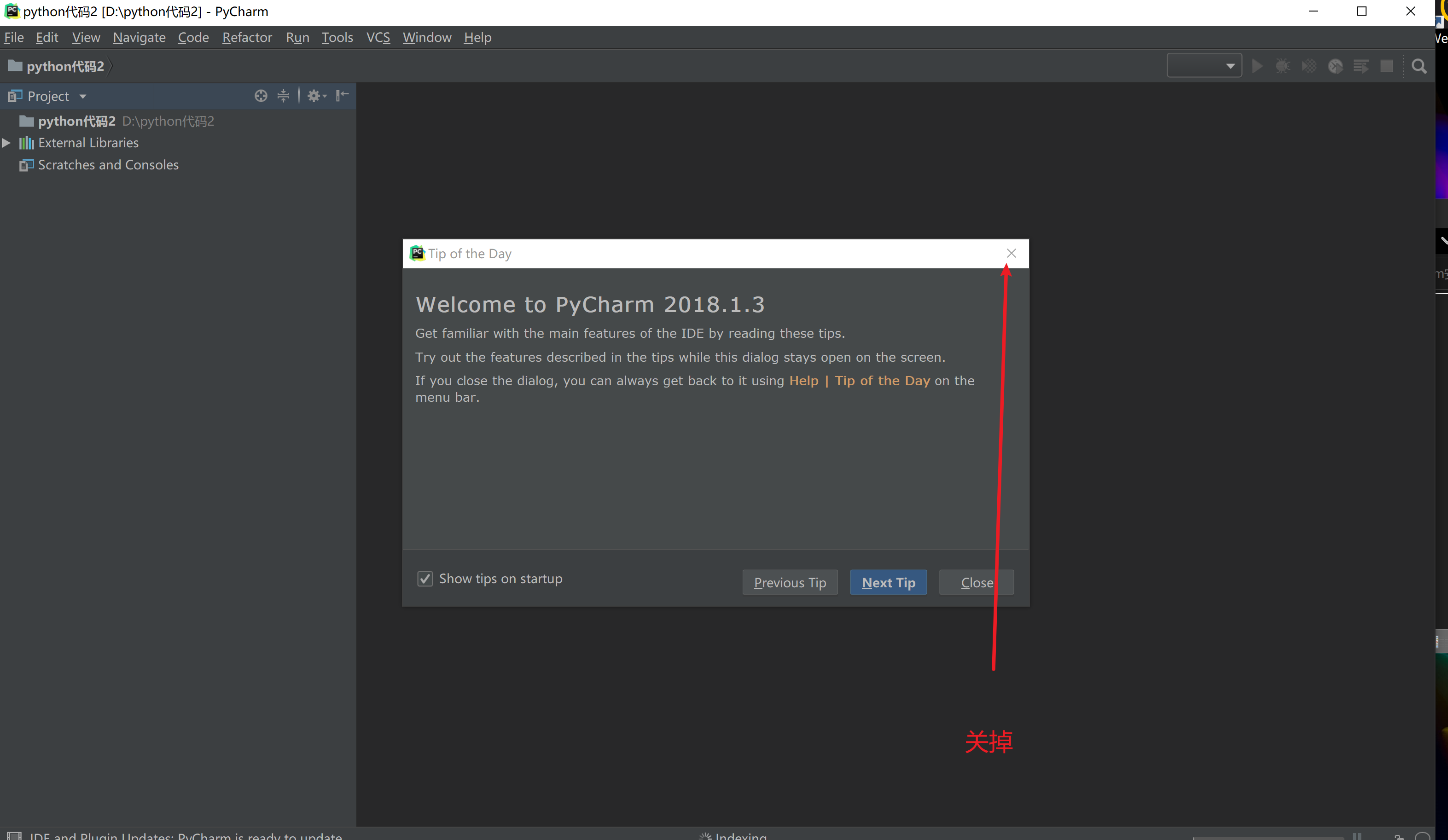1448x840 pixels.
Task: Click the "Help | Tip of the Day" highlighted text
Action: pos(859,380)
